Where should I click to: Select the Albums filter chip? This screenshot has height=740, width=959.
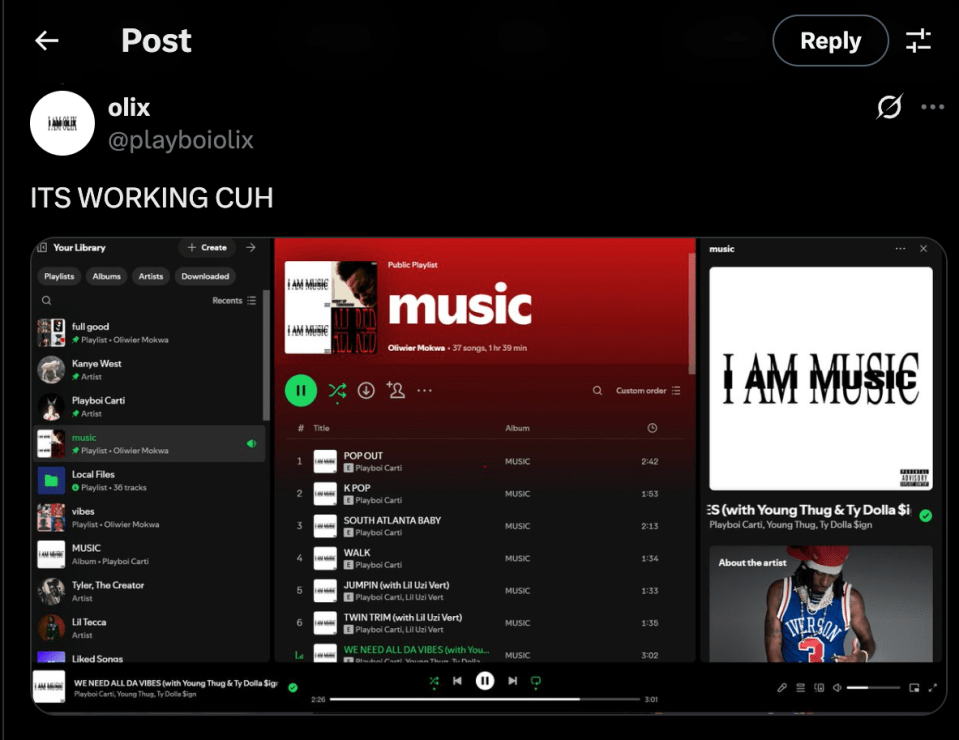(x=106, y=276)
